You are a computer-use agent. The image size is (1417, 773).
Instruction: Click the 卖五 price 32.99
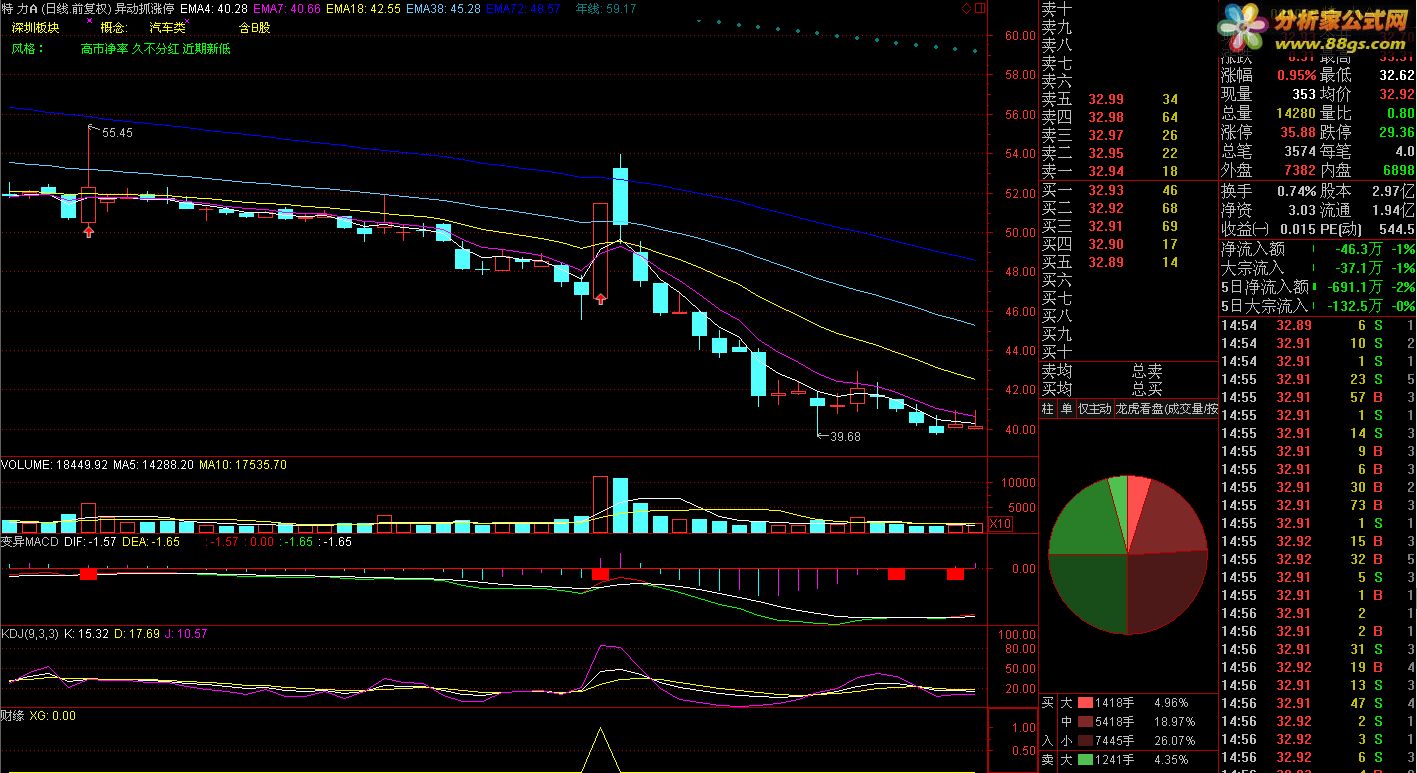pos(1106,100)
